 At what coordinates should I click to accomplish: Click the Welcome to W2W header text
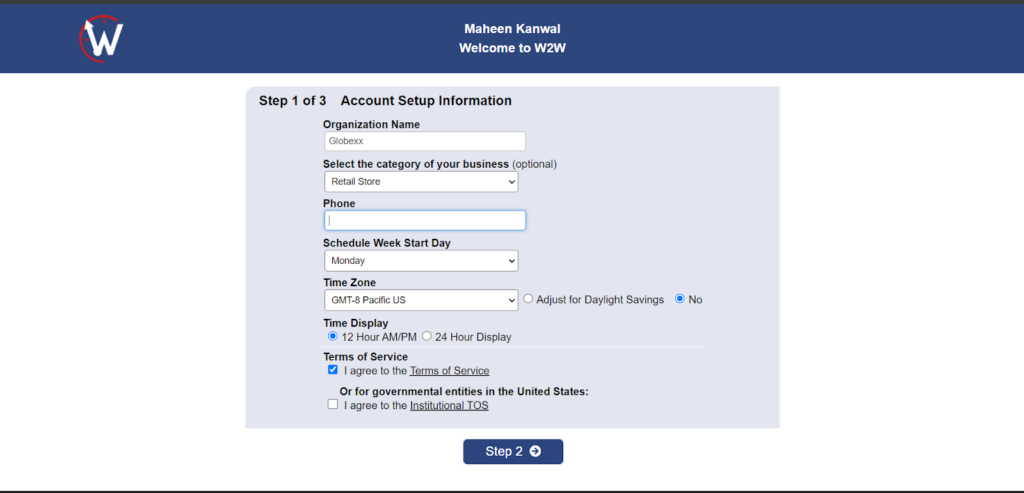513,48
